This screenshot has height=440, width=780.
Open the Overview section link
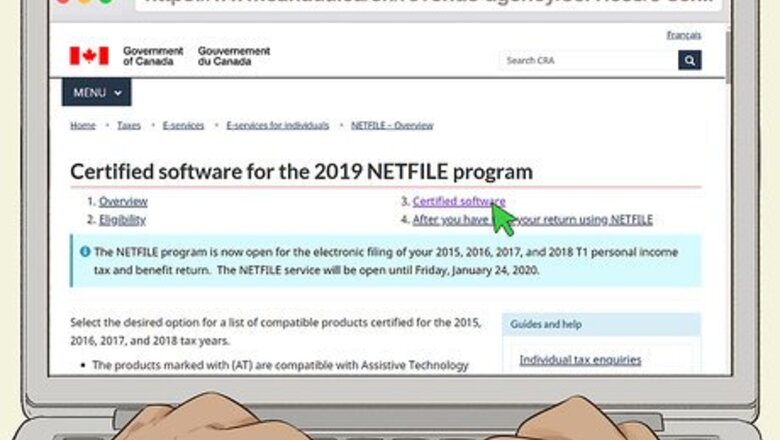tap(123, 201)
